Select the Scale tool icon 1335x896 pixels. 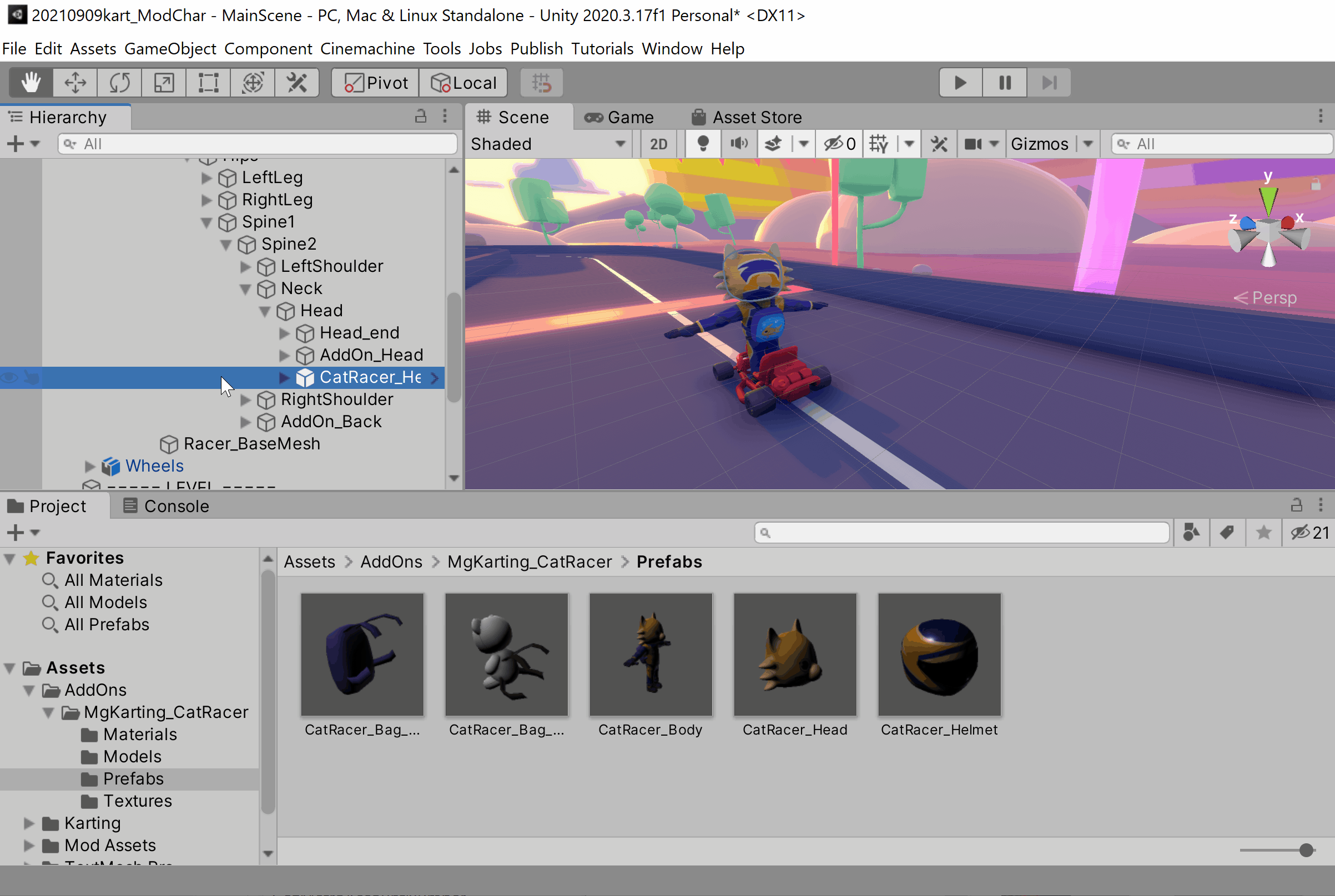coord(164,83)
